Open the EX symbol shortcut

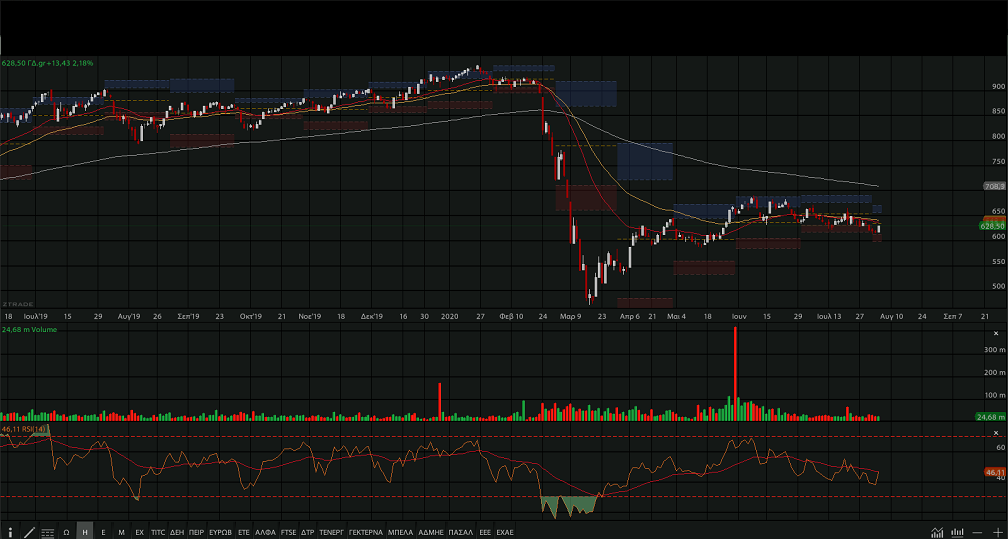(x=140, y=533)
